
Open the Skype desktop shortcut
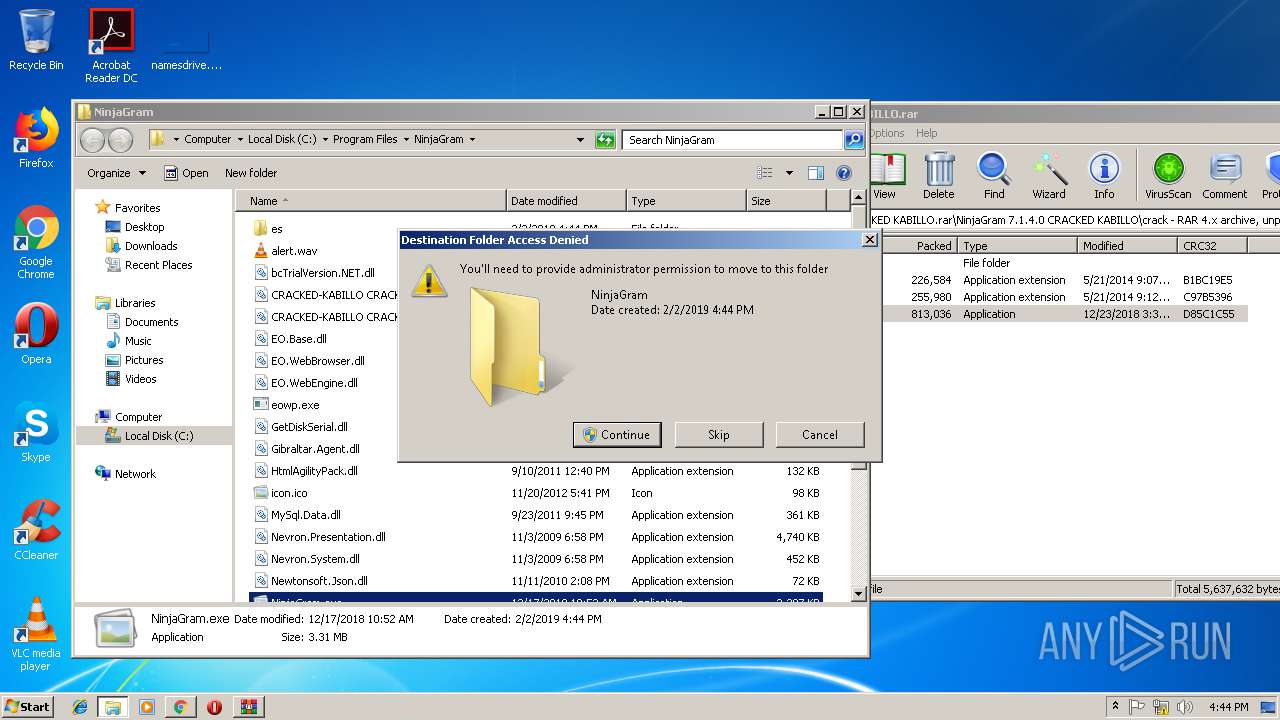[36, 432]
